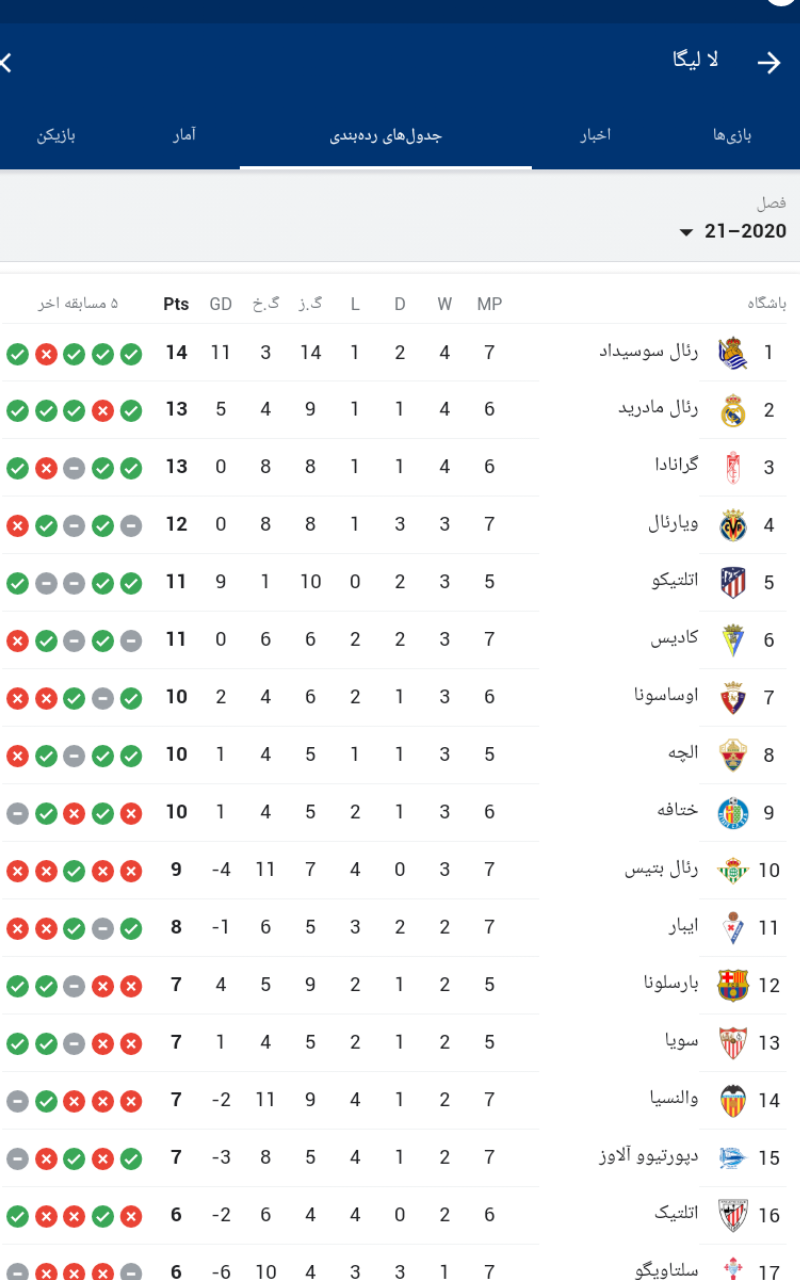Open the Real Betis green crest
This screenshot has width=800, height=1280.
[733, 870]
